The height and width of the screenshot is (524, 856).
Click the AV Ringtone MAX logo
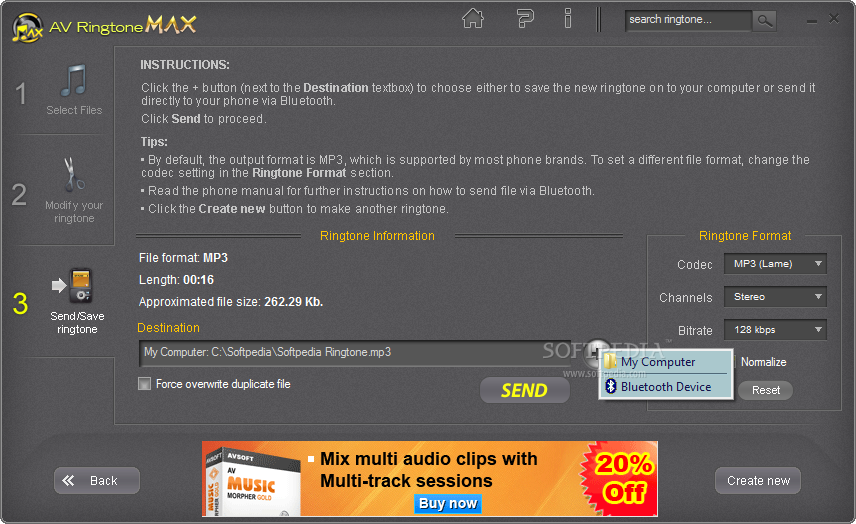pyautogui.click(x=104, y=26)
